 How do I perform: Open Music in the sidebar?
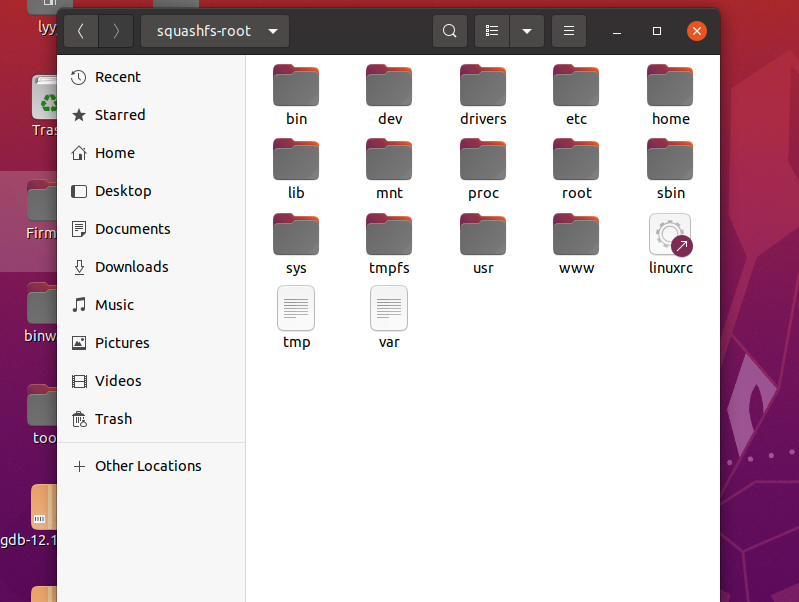pyautogui.click(x=151, y=305)
